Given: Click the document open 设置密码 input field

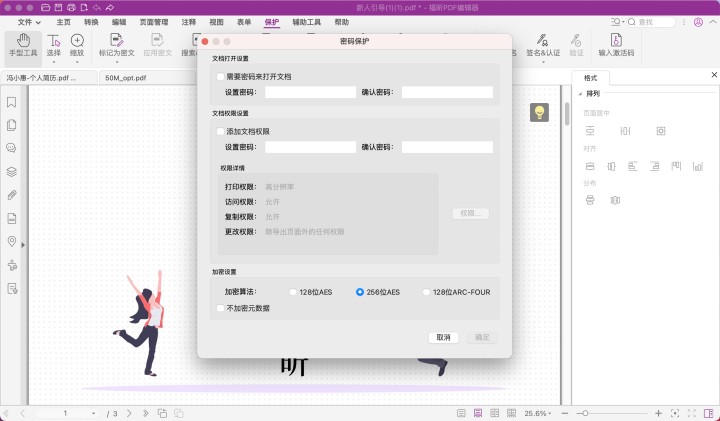Looking at the screenshot, I should click(x=310, y=92).
